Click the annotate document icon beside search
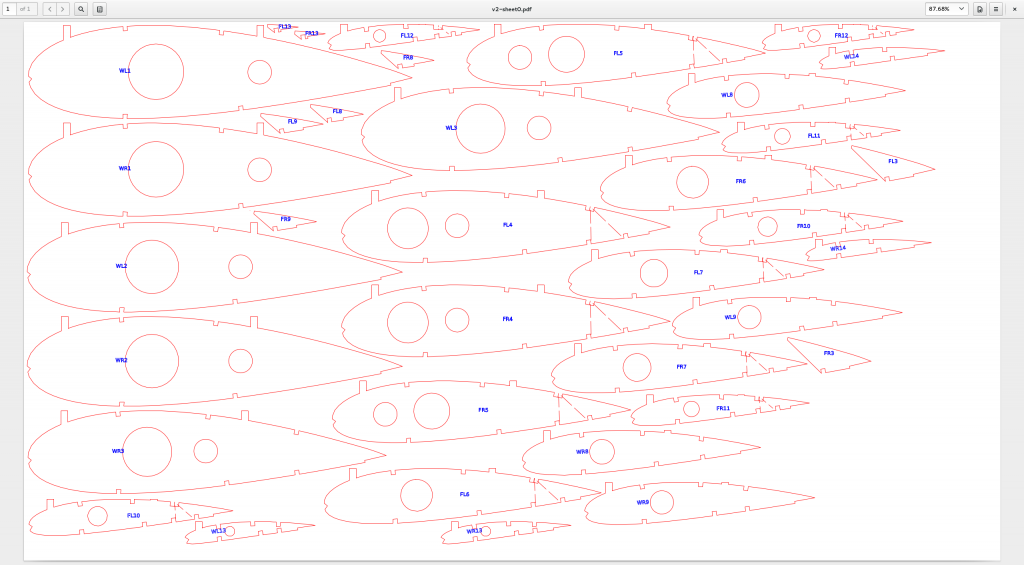The width and height of the screenshot is (1024, 565). [x=100, y=9]
